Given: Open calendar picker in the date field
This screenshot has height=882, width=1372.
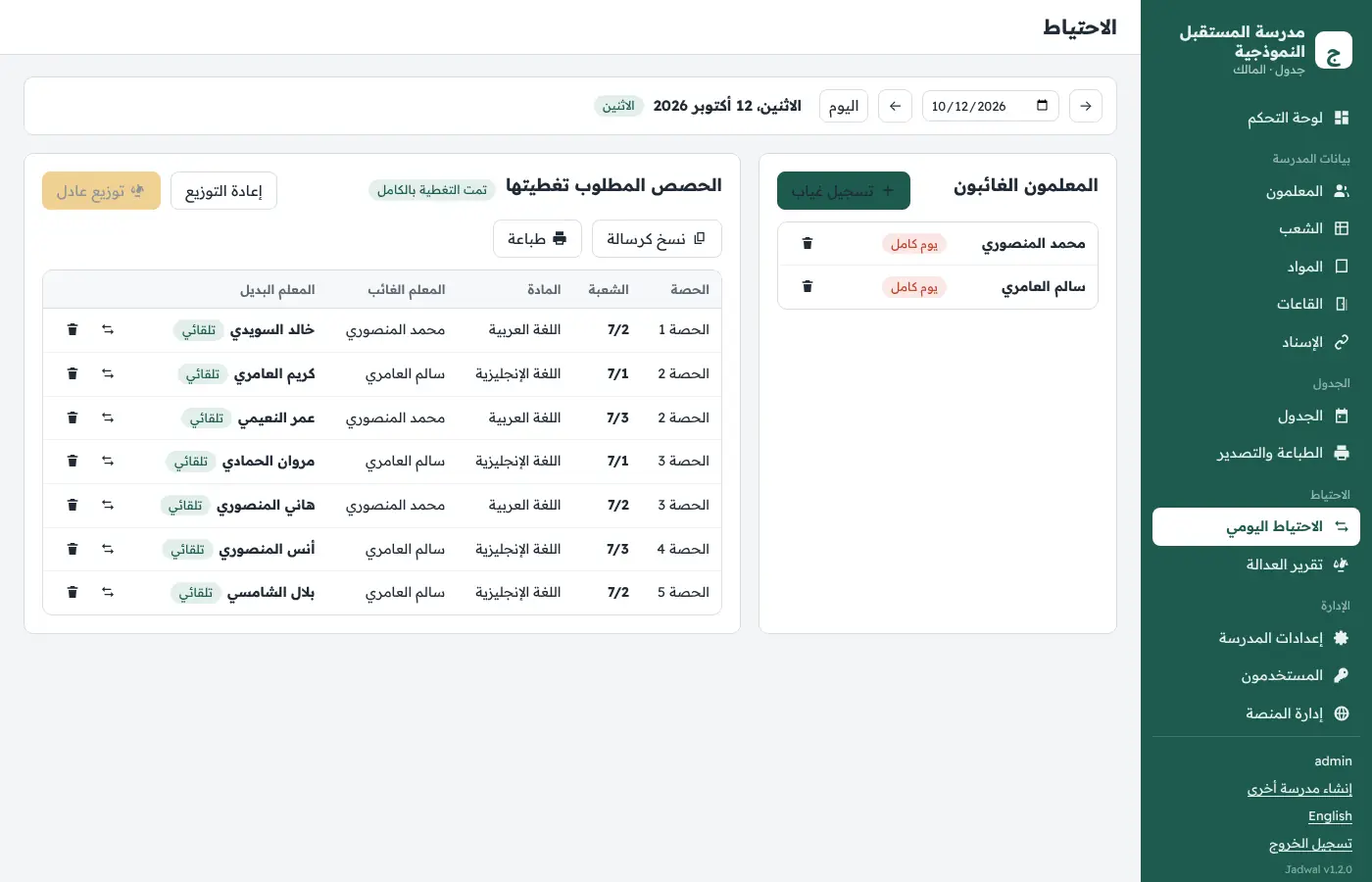Looking at the screenshot, I should (1042, 106).
